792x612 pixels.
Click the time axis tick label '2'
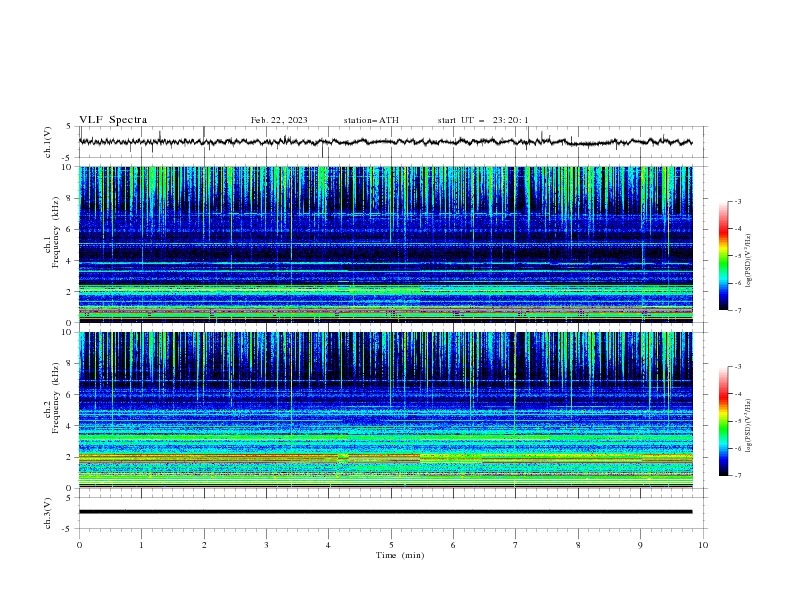204,545
